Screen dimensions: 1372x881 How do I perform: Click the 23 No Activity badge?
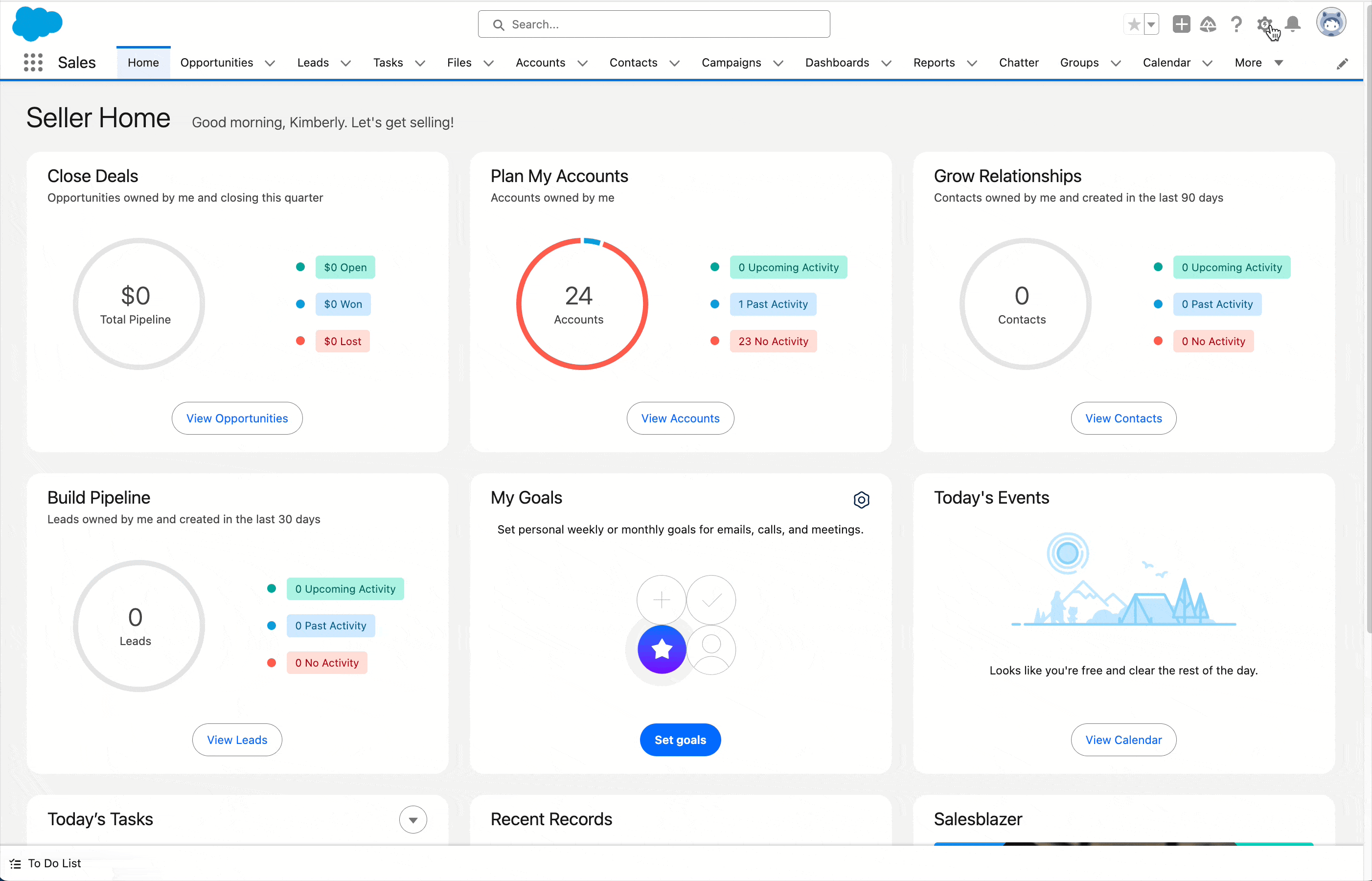click(x=773, y=341)
